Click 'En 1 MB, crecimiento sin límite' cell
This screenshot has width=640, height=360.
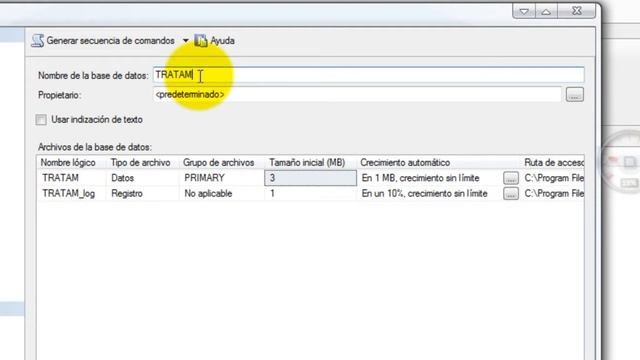click(429, 178)
